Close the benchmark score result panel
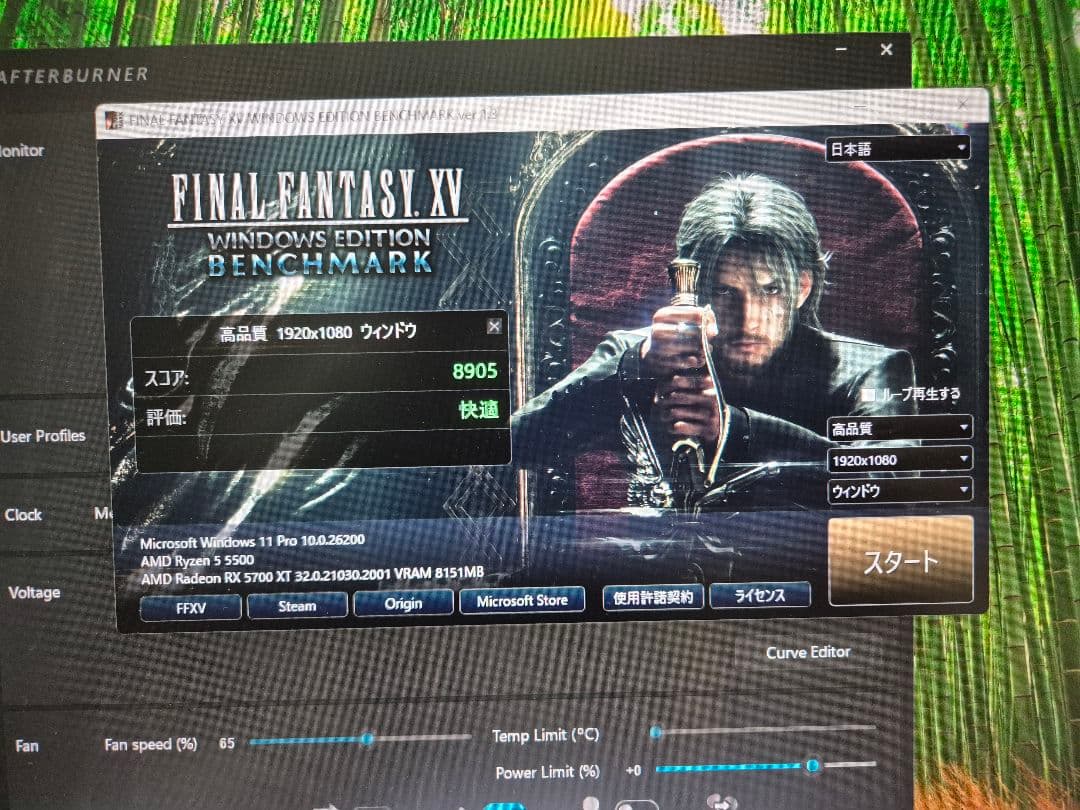Screen dimensions: 1080x810 pos(493,327)
